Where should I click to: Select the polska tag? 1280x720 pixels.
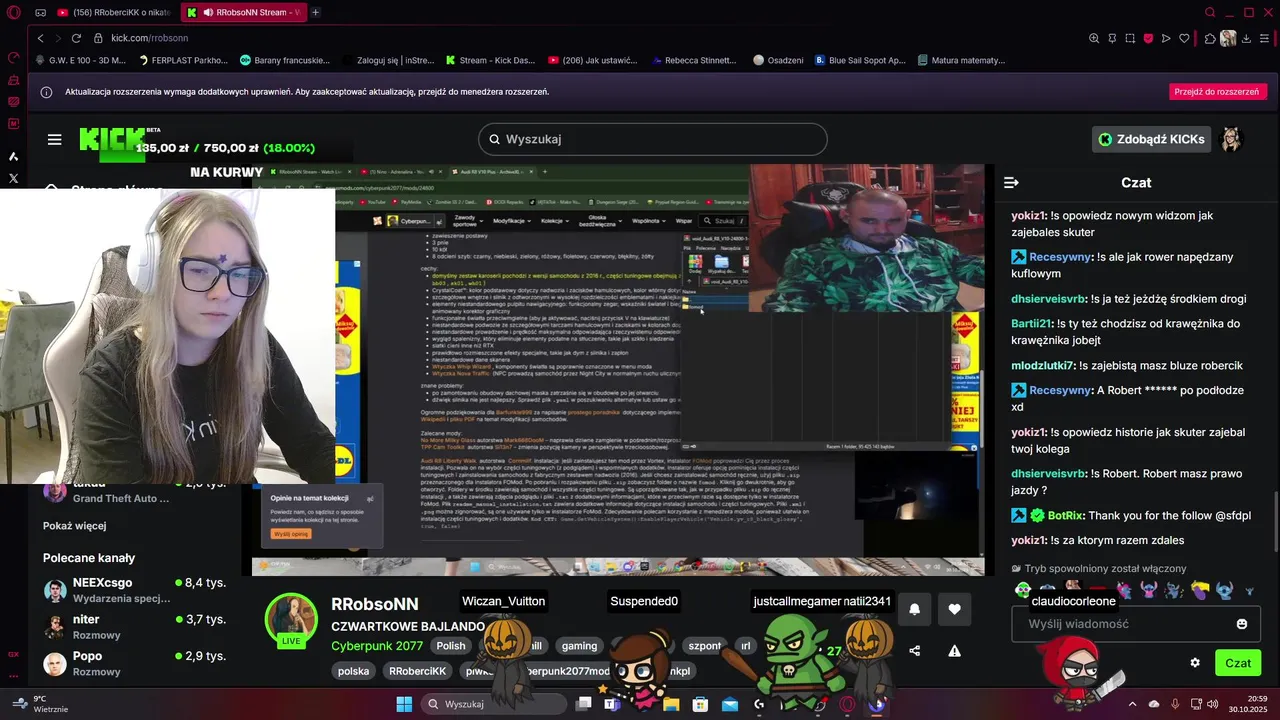tap(353, 671)
